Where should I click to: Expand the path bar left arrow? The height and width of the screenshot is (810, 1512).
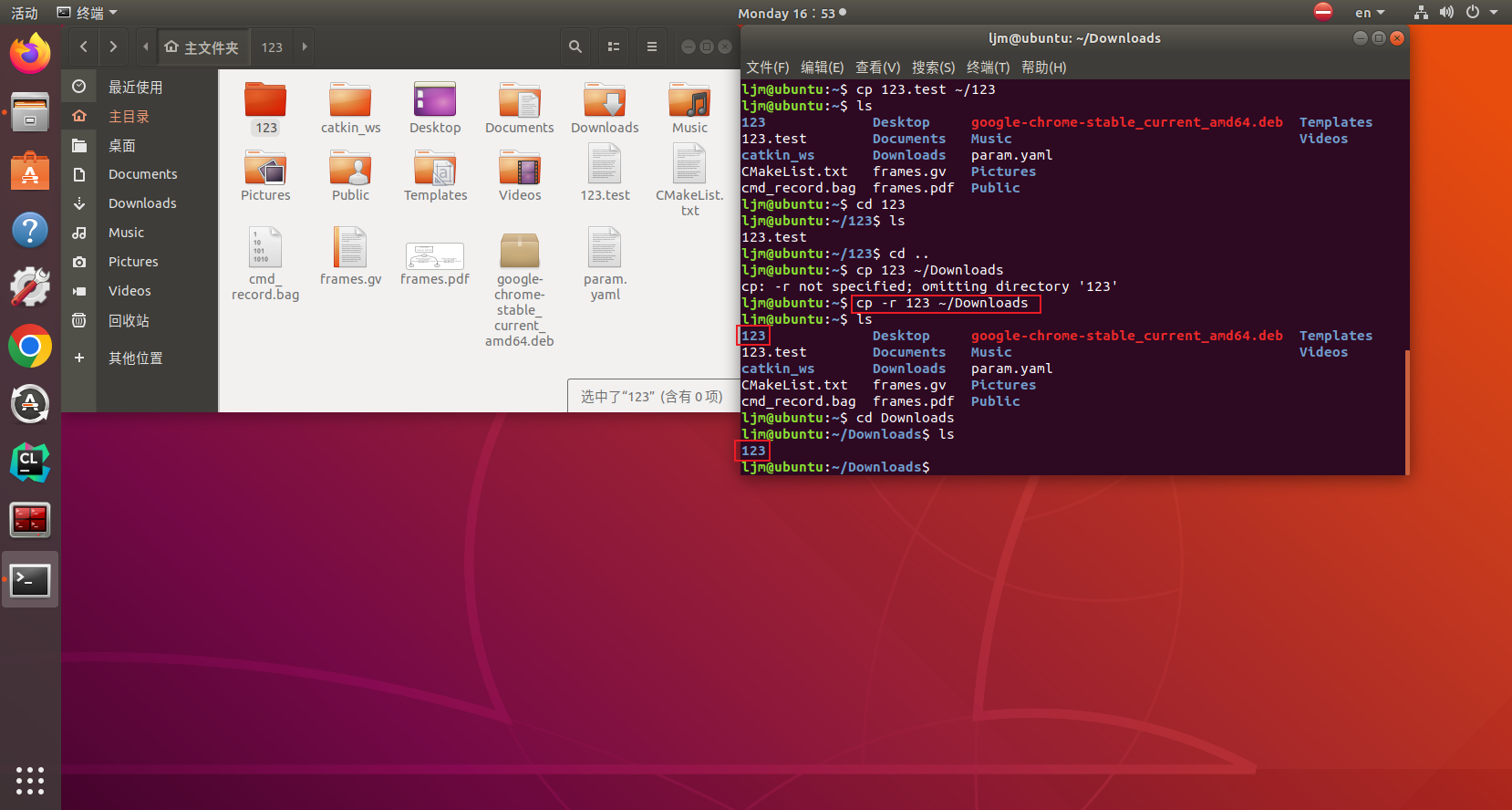click(146, 47)
